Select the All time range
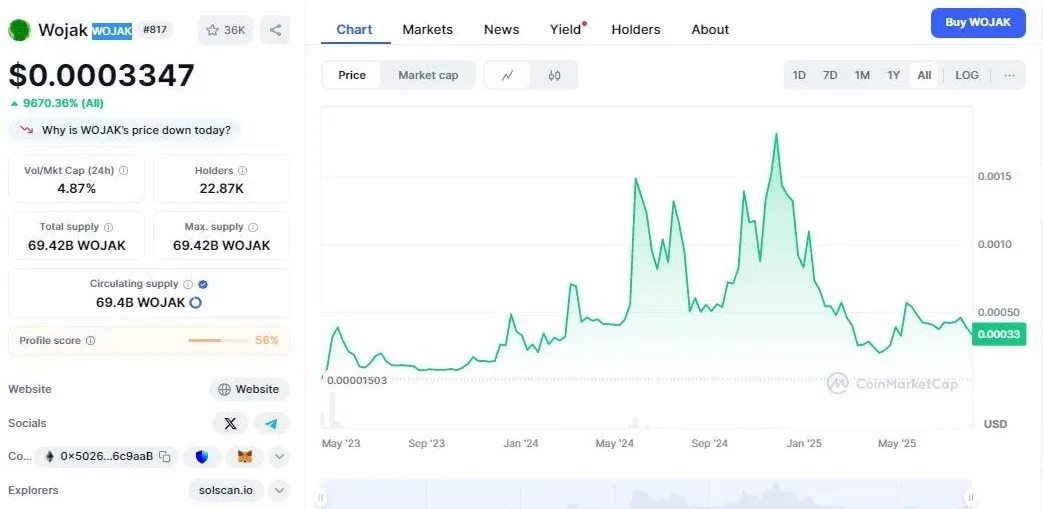The image size is (1043, 509). click(x=924, y=75)
